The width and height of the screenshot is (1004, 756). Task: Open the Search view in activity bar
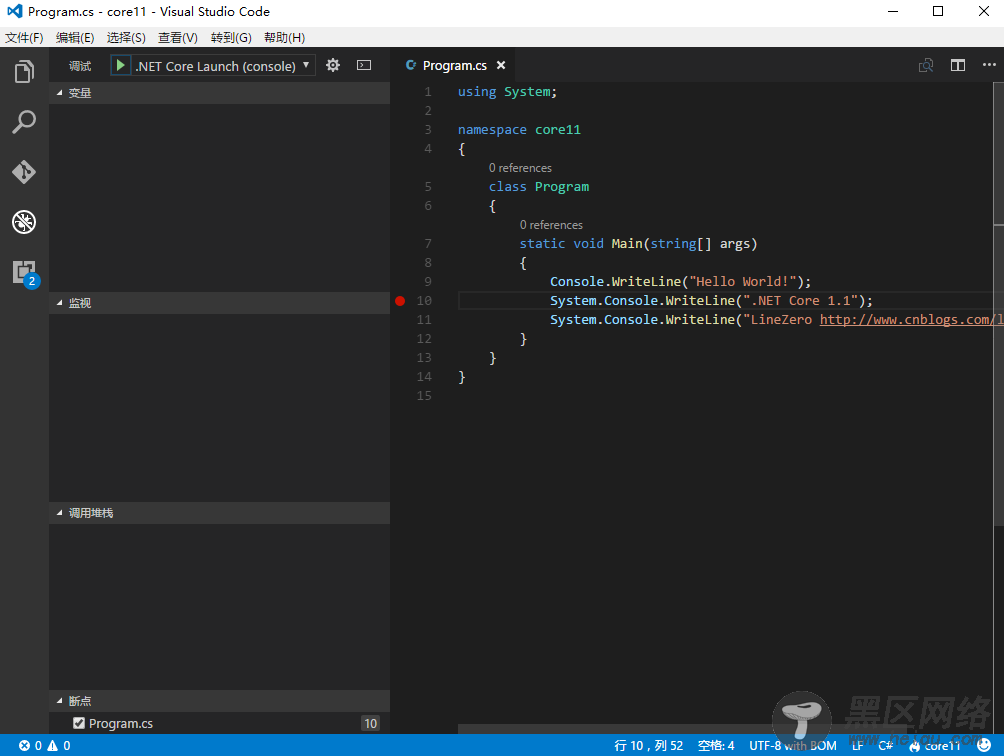(x=24, y=122)
